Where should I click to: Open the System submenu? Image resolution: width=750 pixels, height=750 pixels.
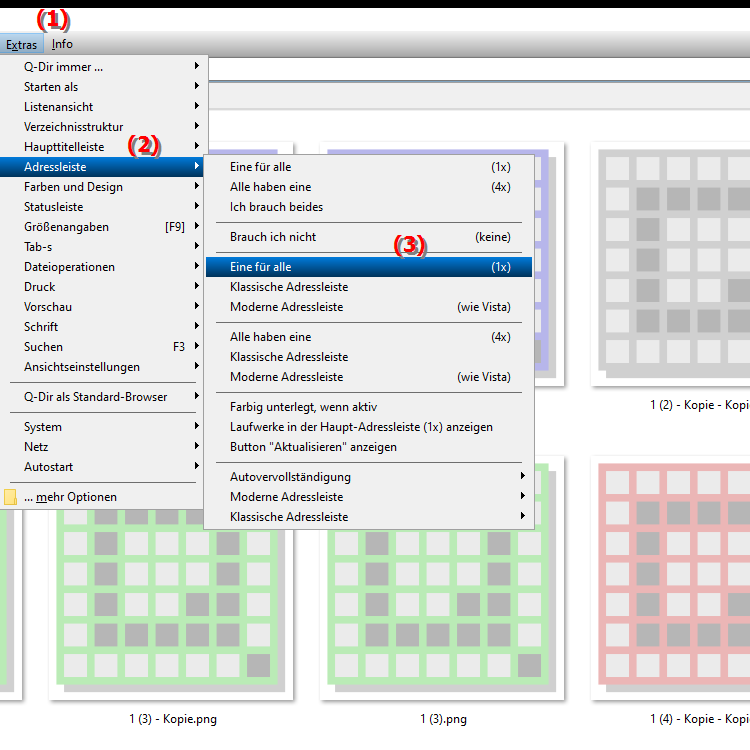click(x=103, y=427)
